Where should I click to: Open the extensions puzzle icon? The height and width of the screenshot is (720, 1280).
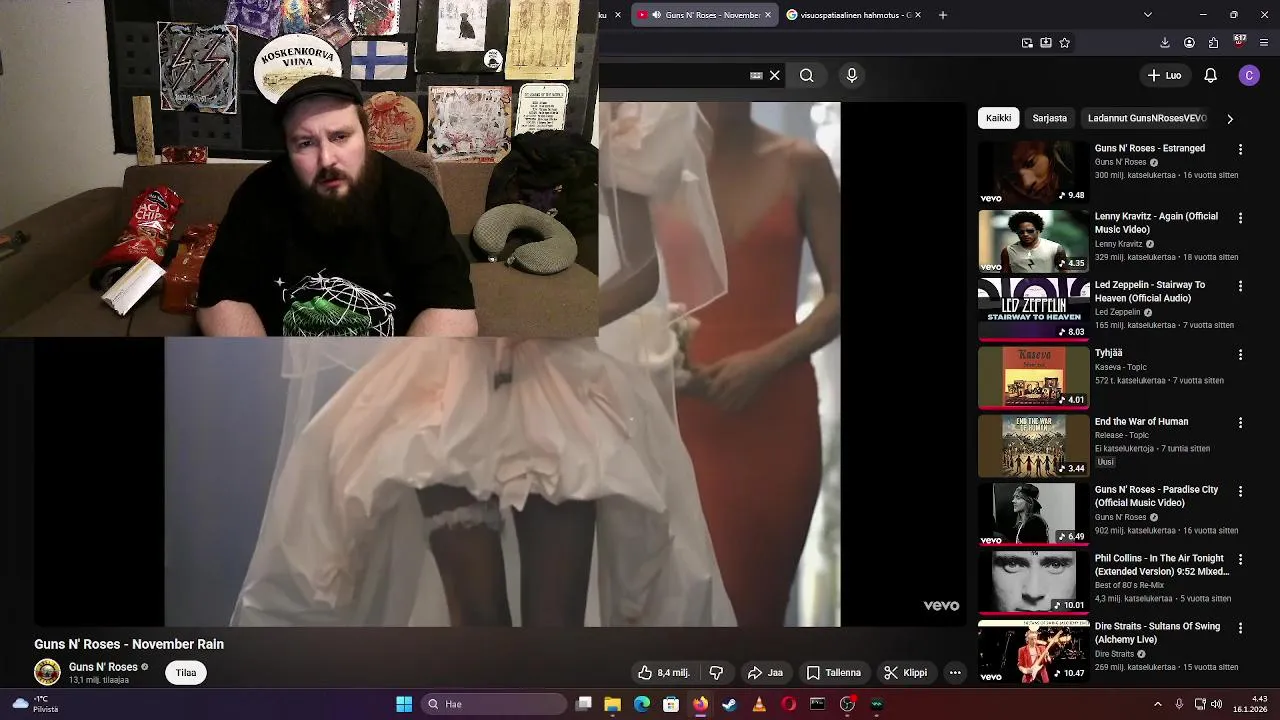click(x=1213, y=43)
